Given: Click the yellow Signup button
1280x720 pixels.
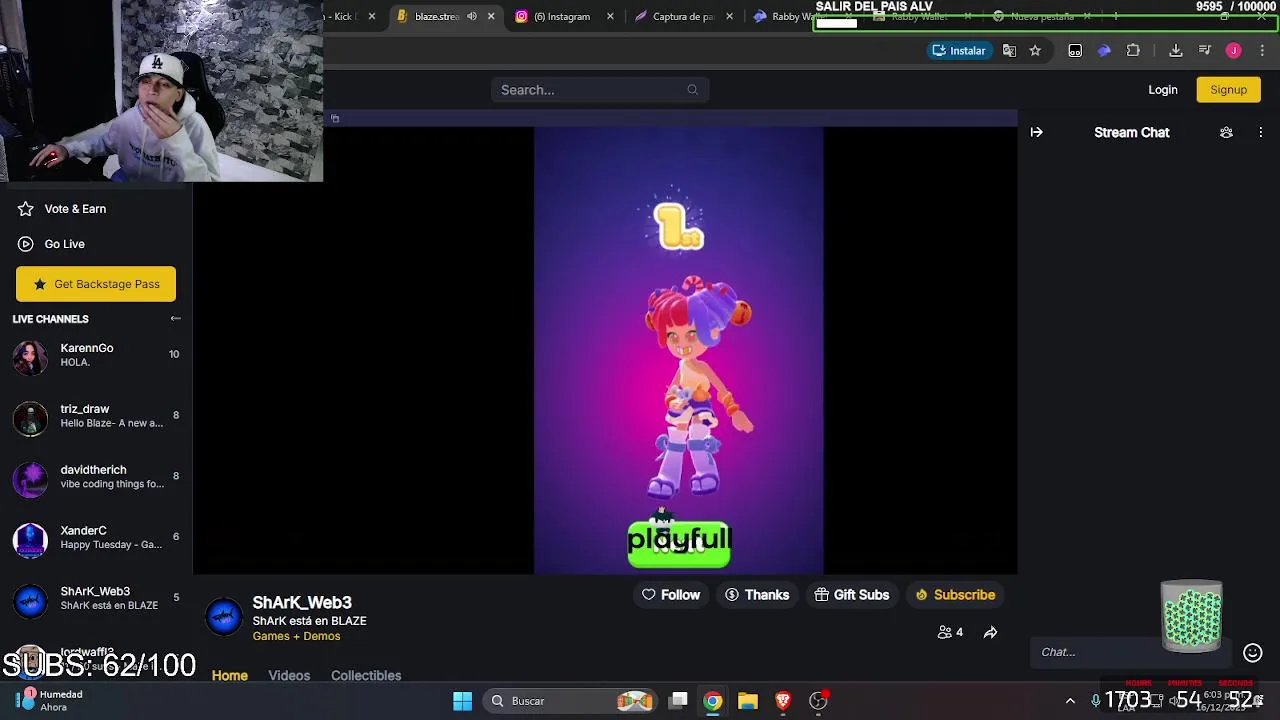Looking at the screenshot, I should click(x=1228, y=90).
